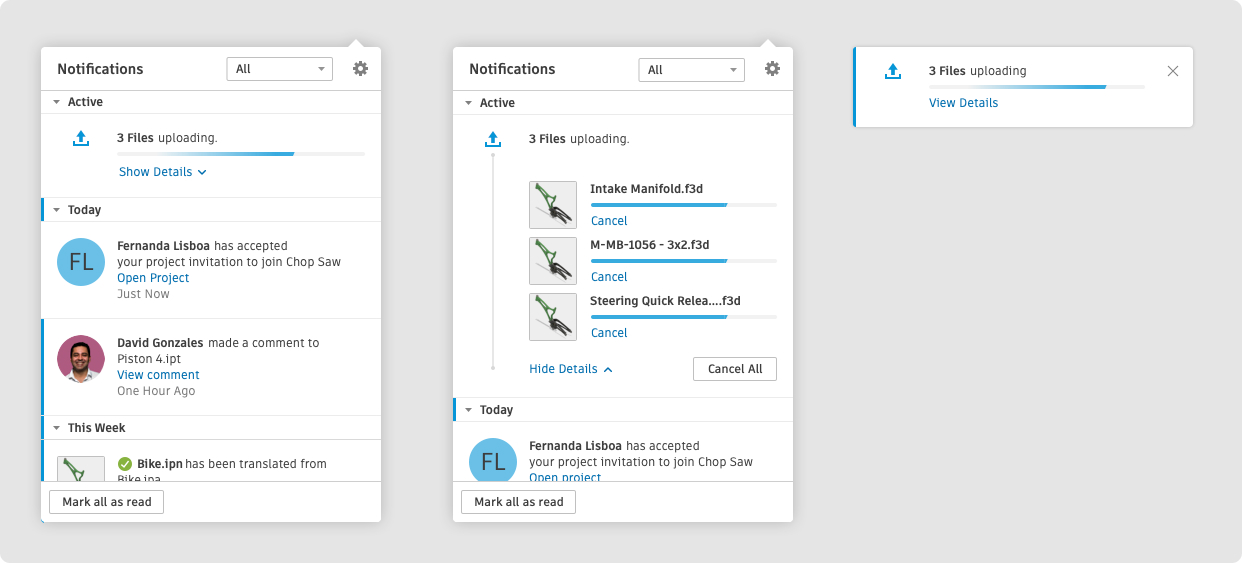Click upload icon in the toast notification
The height and width of the screenshot is (563, 1242).
894,71
